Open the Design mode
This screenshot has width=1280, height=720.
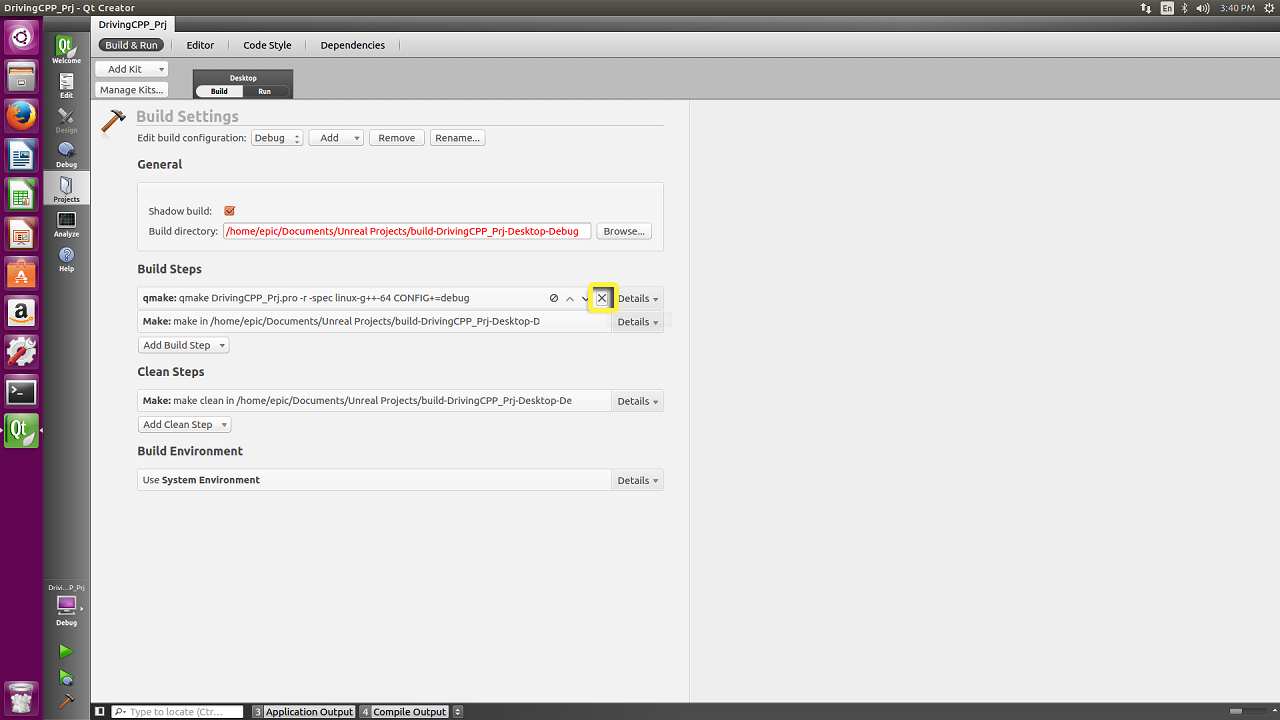pyautogui.click(x=66, y=120)
